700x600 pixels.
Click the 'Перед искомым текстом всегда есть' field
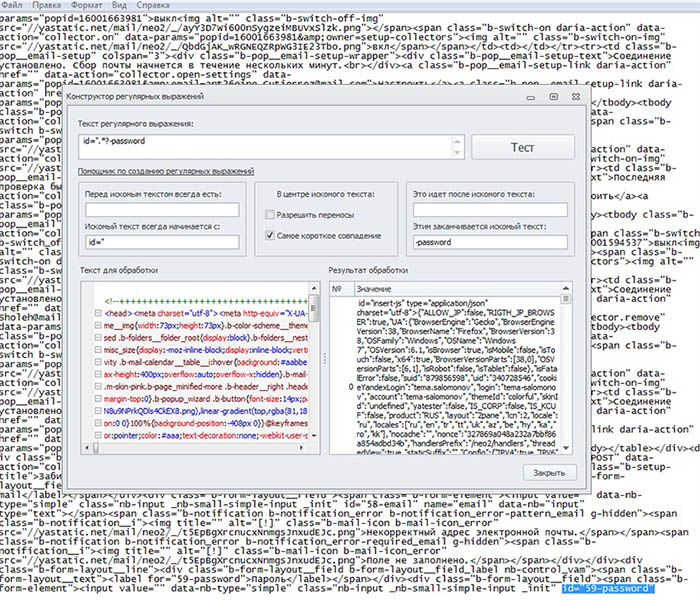point(162,210)
